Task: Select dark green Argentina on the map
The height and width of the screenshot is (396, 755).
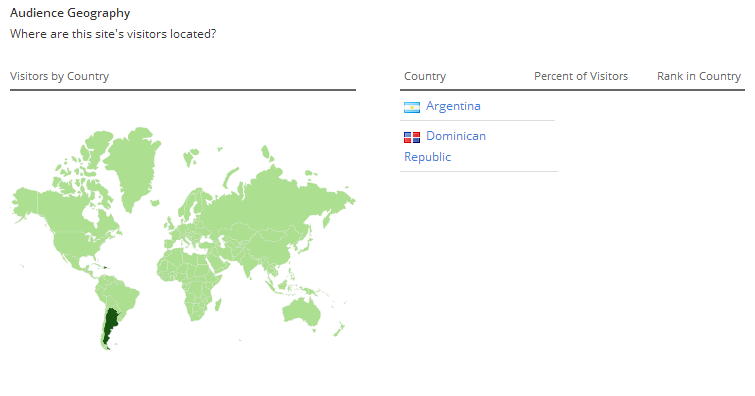Action: click(x=110, y=323)
